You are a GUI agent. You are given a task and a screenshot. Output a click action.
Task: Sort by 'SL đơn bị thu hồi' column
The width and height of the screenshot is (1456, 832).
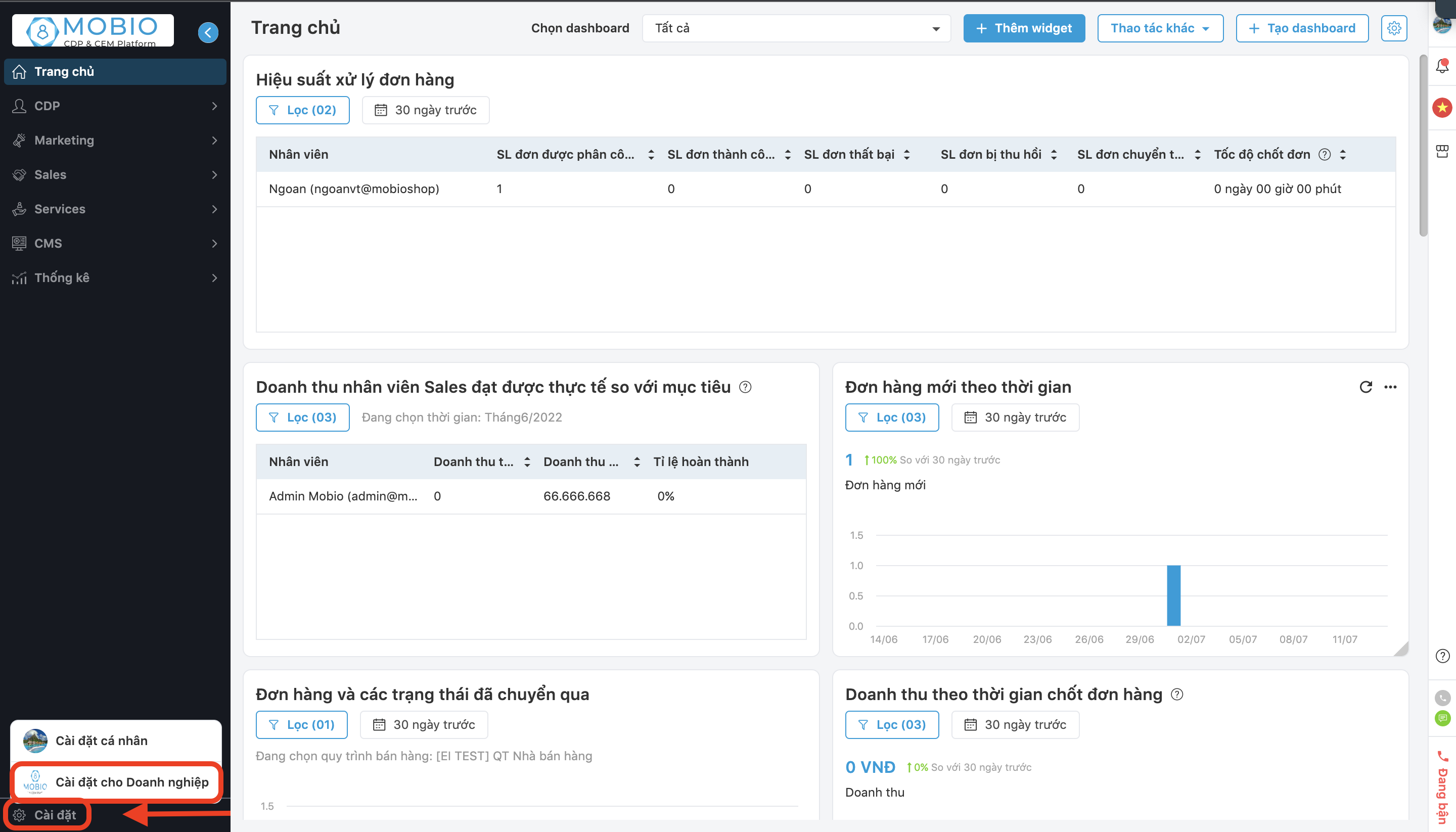click(x=1054, y=154)
